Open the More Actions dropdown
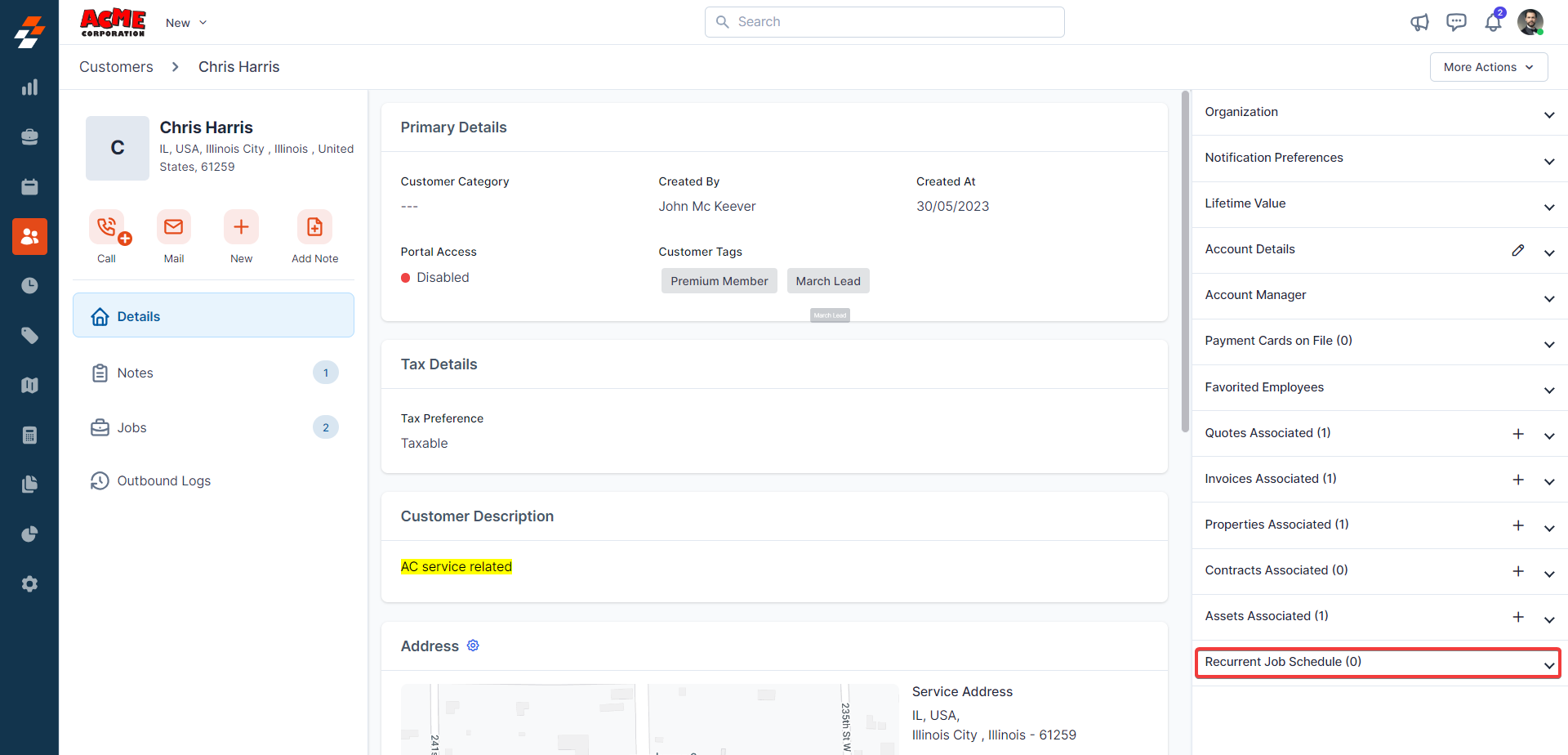Viewport: 1568px width, 755px height. (x=1488, y=67)
